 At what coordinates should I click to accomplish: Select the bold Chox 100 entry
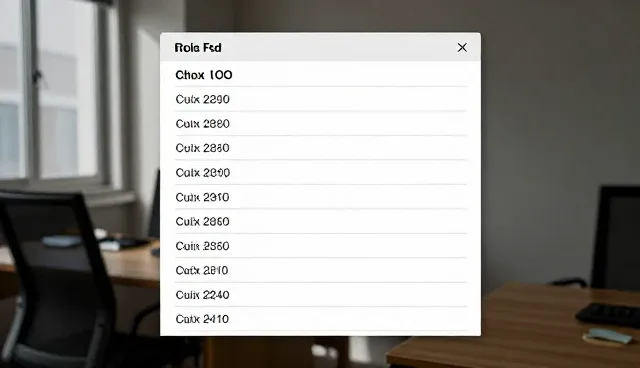click(x=320, y=75)
